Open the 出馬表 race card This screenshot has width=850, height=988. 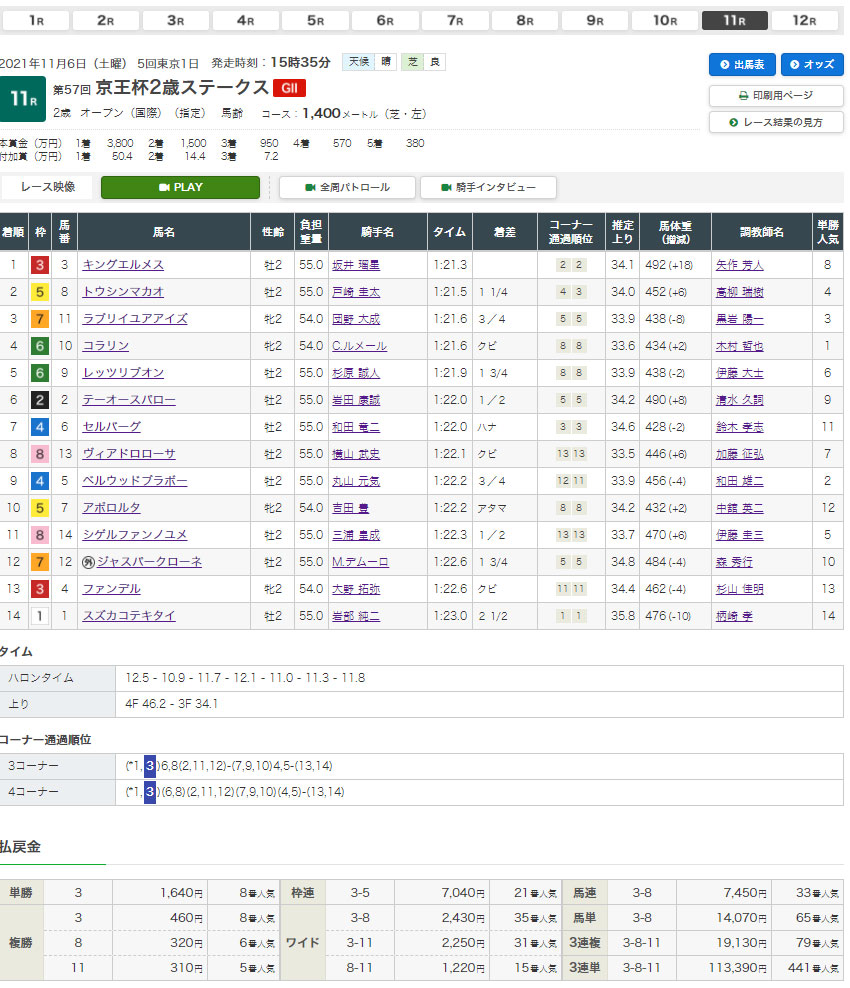tap(741, 64)
